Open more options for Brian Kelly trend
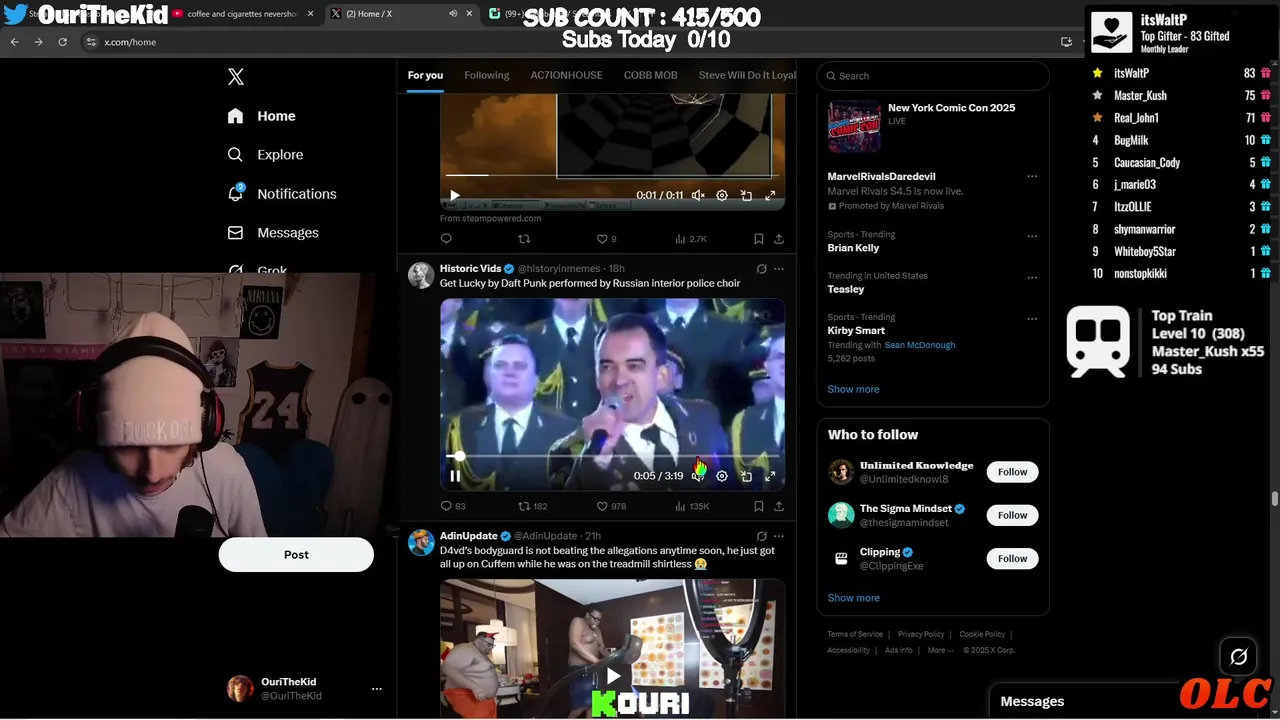Screen dimensions: 1280x720 (x=1032, y=236)
